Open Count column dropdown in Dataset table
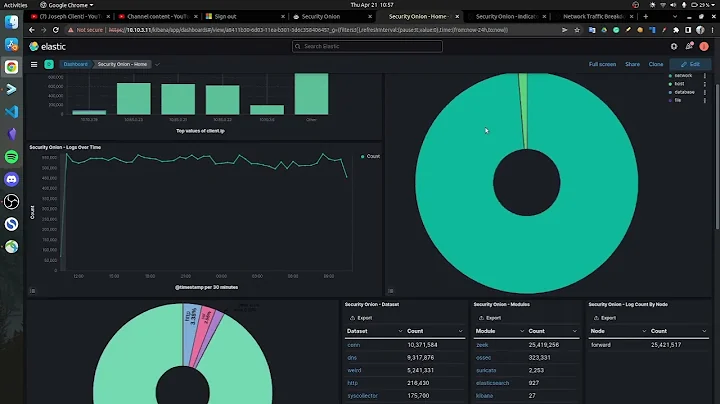Image resolution: width=720 pixels, height=404 pixels. pyautogui.click(x=461, y=331)
